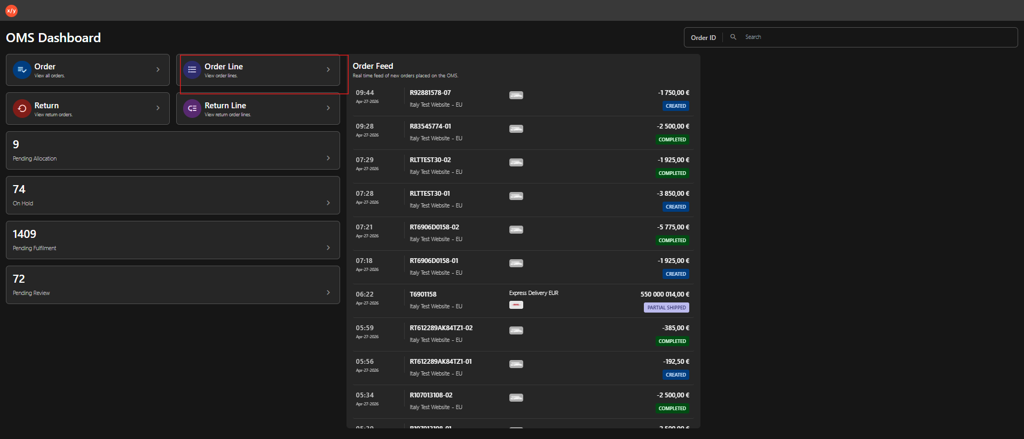The width and height of the screenshot is (1024, 439).
Task: Expand the Return Line card chevron
Action: tap(328, 108)
